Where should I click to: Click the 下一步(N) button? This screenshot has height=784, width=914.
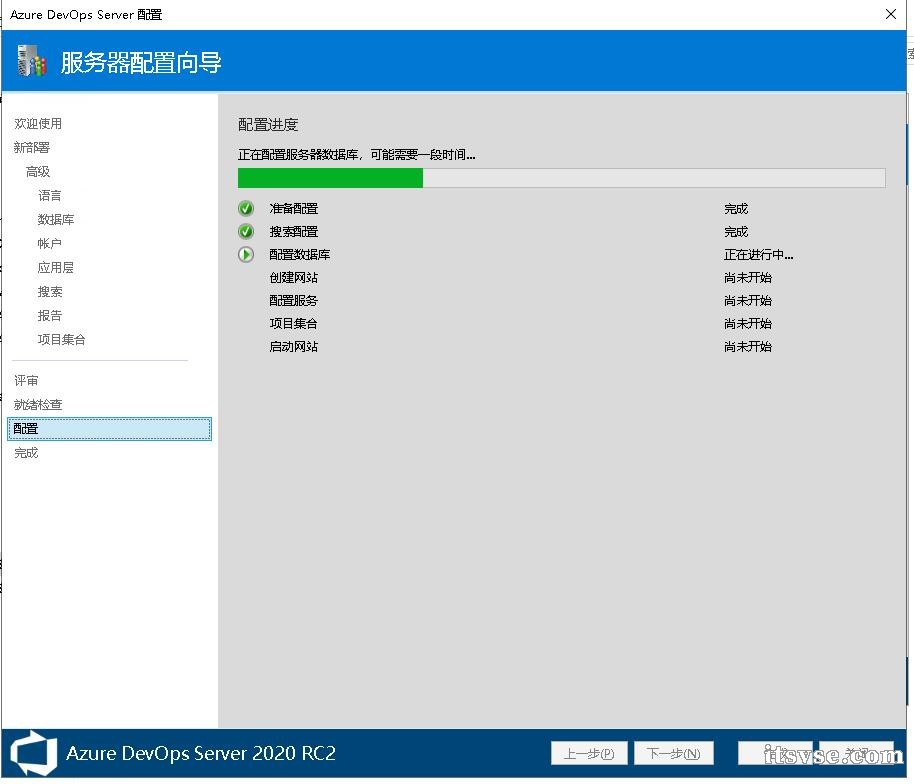click(673, 753)
